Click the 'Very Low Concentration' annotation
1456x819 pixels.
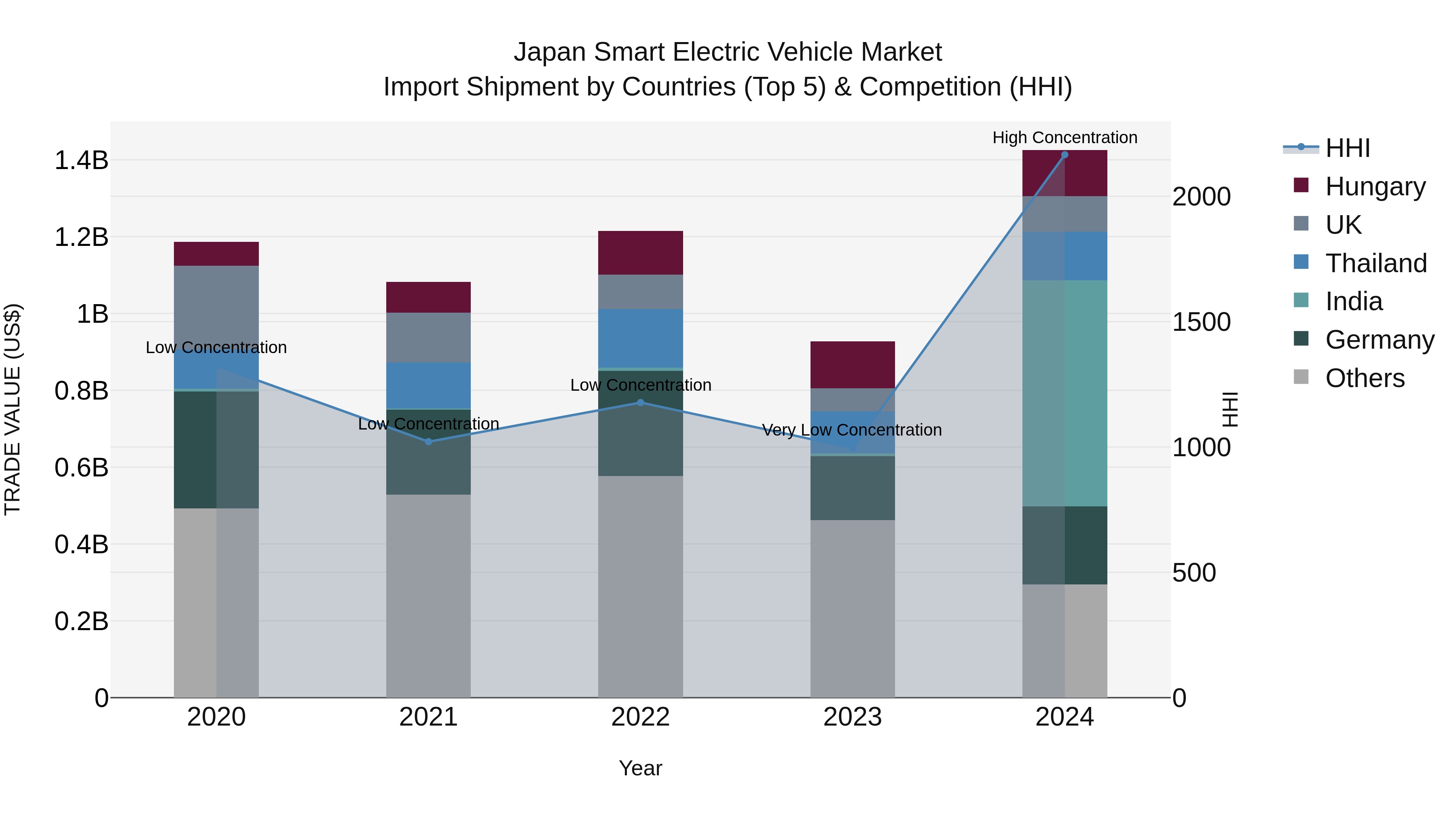pyautogui.click(x=852, y=430)
